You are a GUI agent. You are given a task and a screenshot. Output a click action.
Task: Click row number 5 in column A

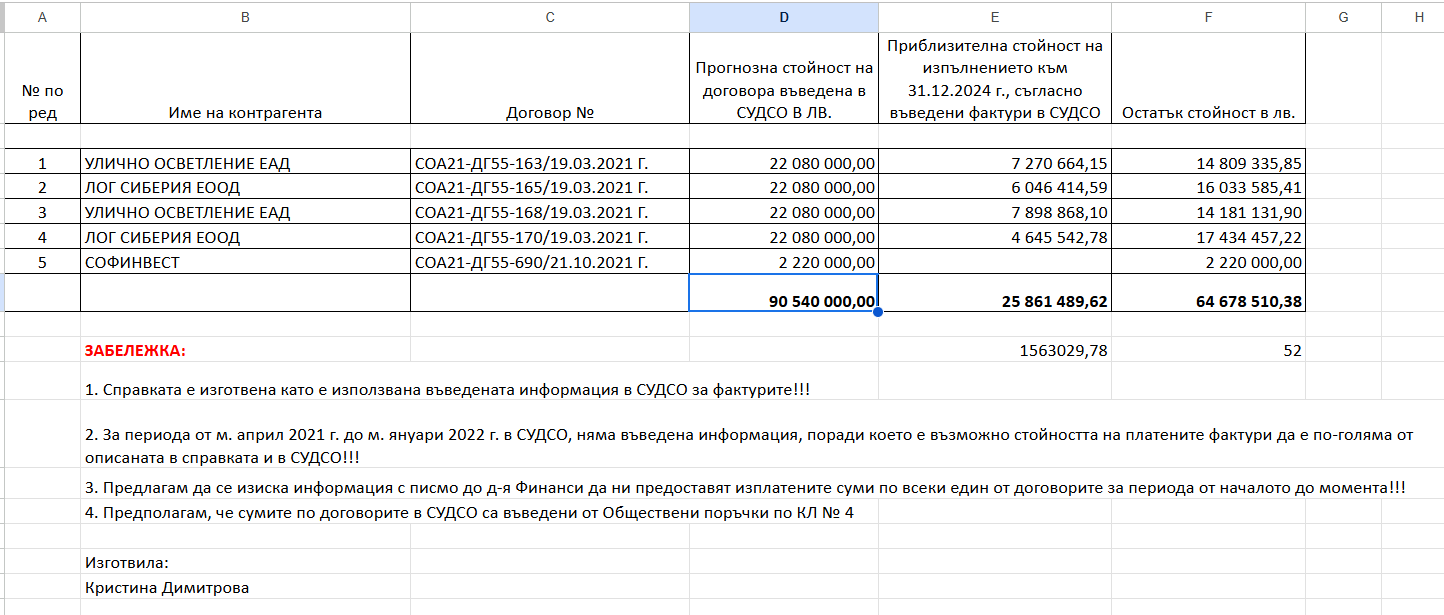(42, 263)
